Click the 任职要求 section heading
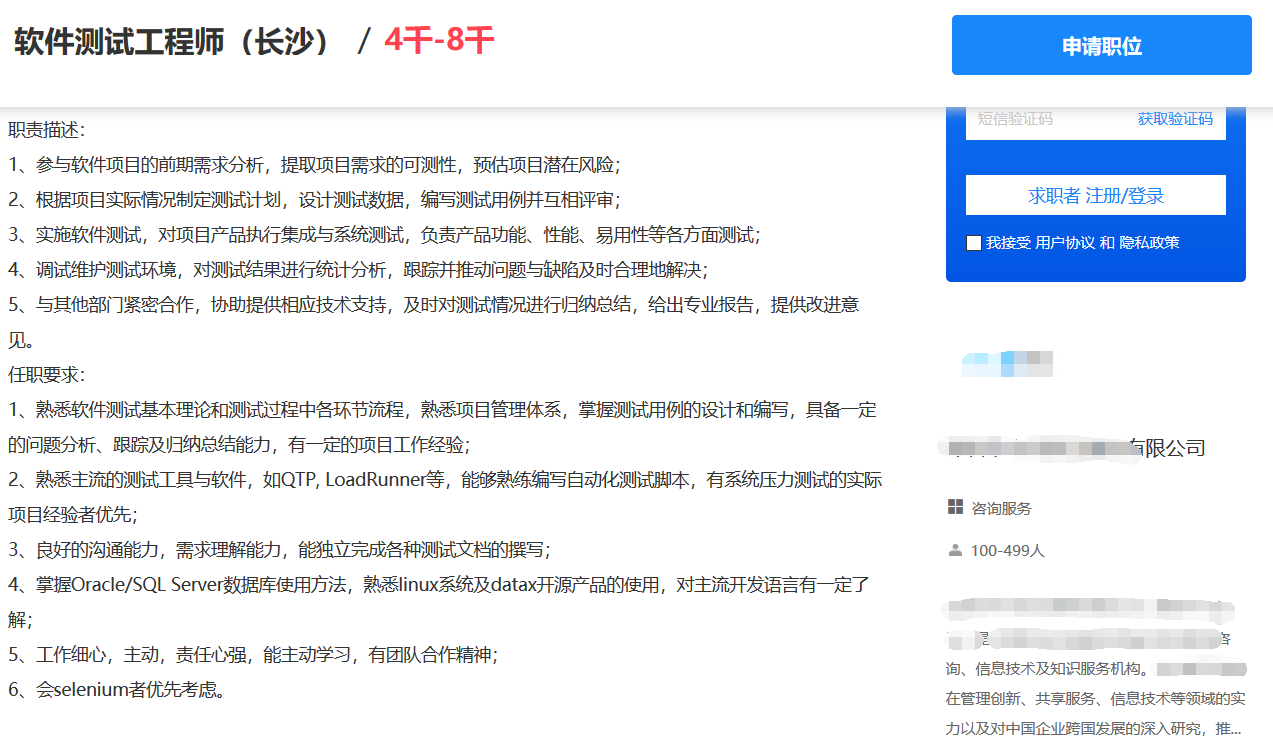The height and width of the screenshot is (746, 1273). pyautogui.click(x=47, y=375)
